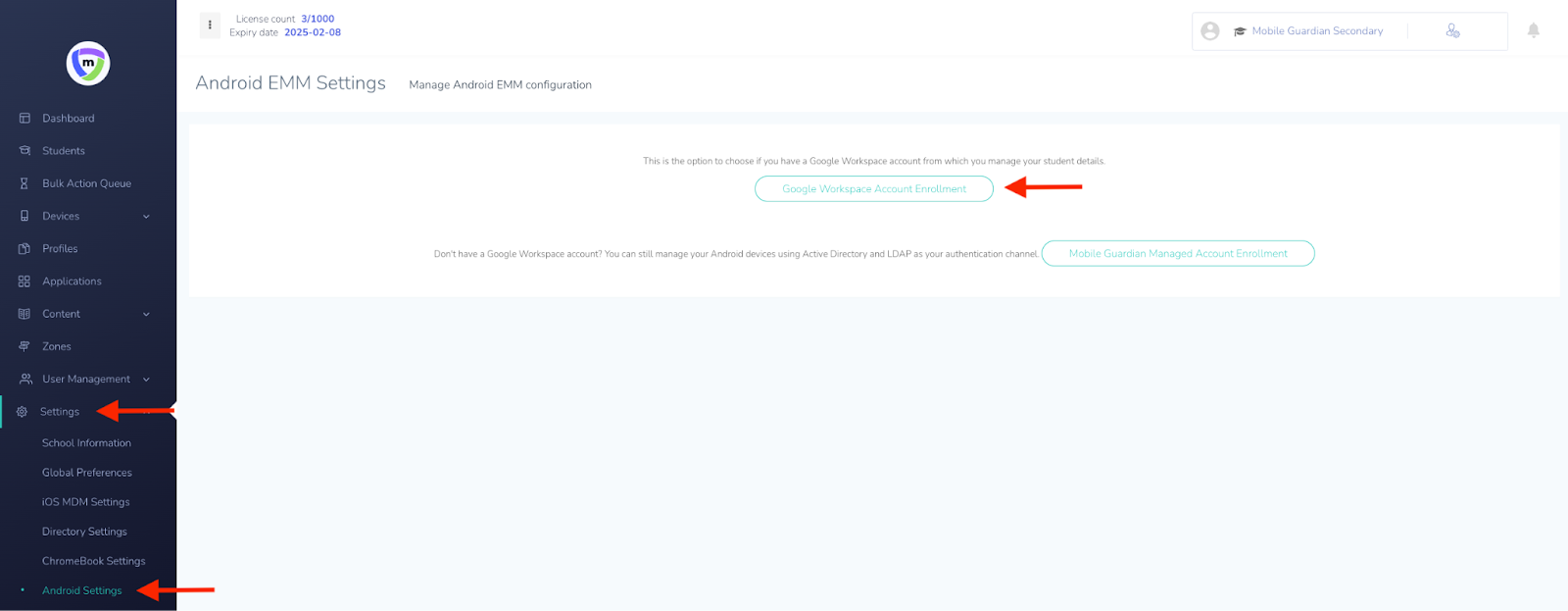
Task: Open the Dashboard page
Action: coord(69,118)
